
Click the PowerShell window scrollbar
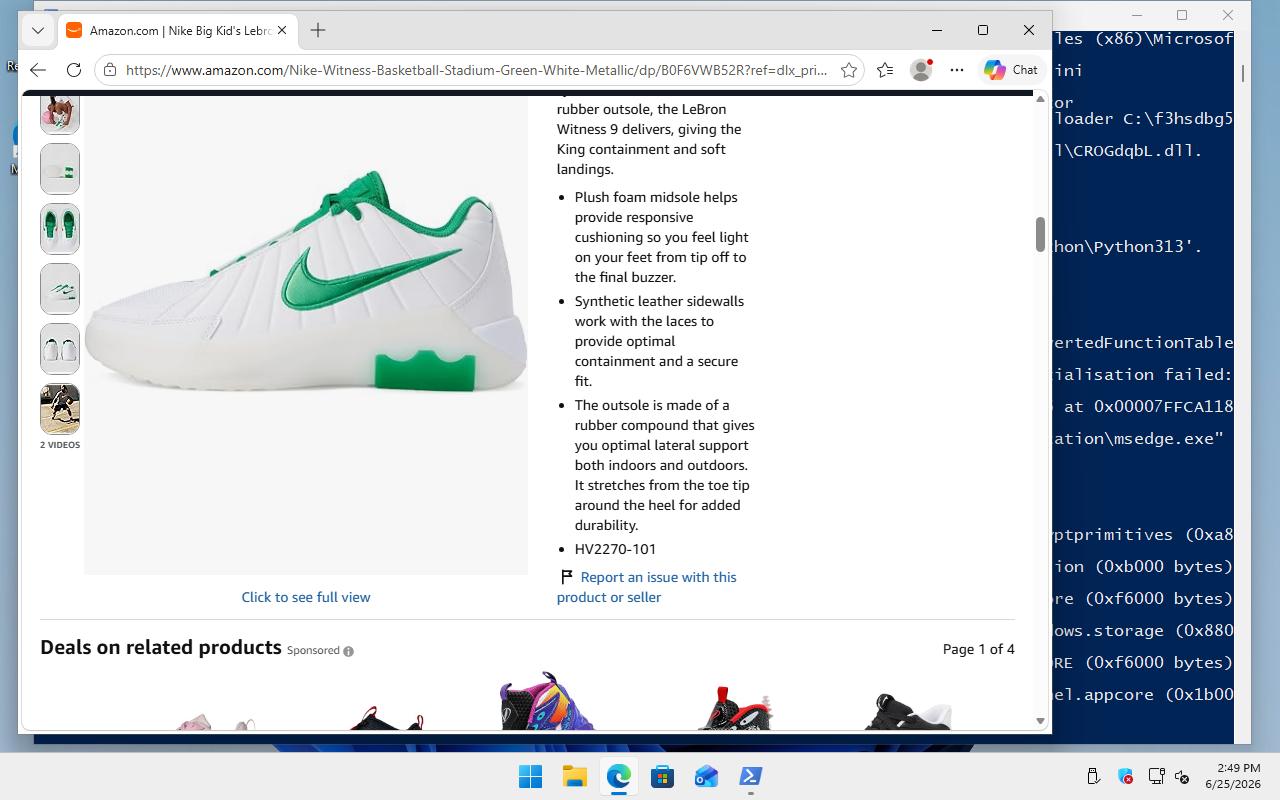(1243, 73)
